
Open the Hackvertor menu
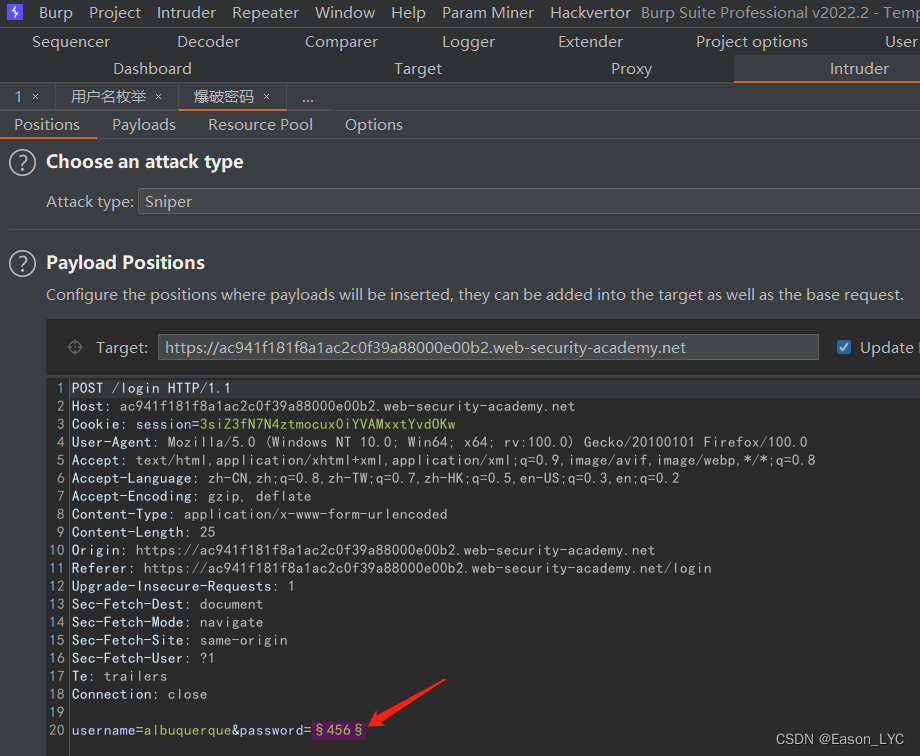point(590,12)
